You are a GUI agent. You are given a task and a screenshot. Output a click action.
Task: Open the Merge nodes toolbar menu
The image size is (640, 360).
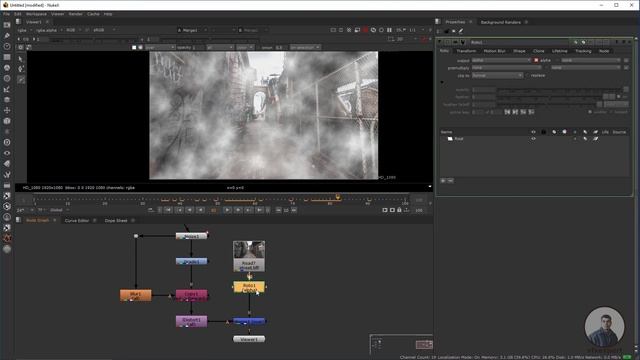click(7, 100)
